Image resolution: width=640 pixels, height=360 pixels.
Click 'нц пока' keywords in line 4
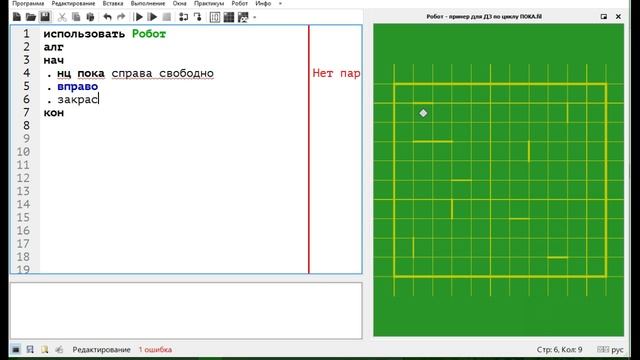(81, 73)
